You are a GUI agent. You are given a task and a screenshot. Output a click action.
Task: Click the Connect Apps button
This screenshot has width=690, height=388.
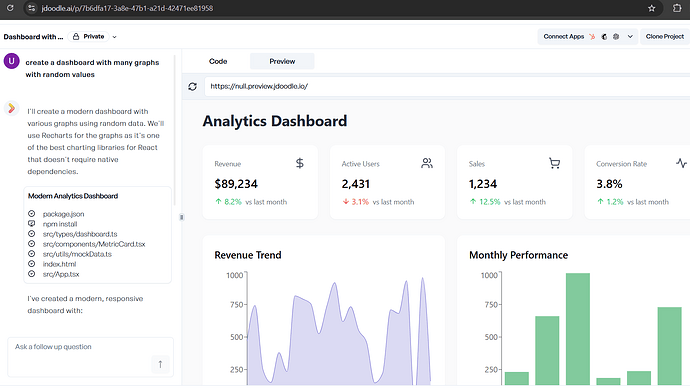pos(564,37)
